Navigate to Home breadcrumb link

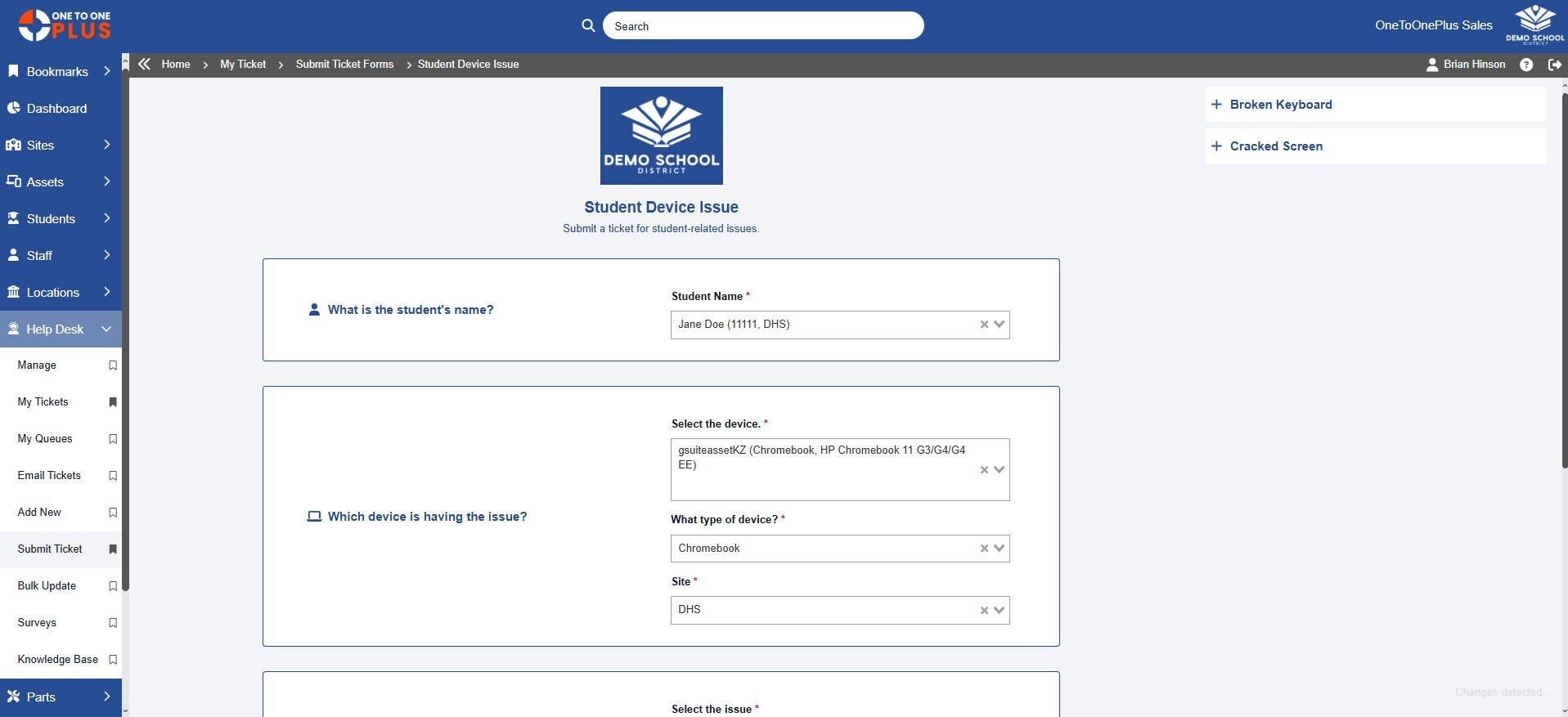tap(176, 65)
